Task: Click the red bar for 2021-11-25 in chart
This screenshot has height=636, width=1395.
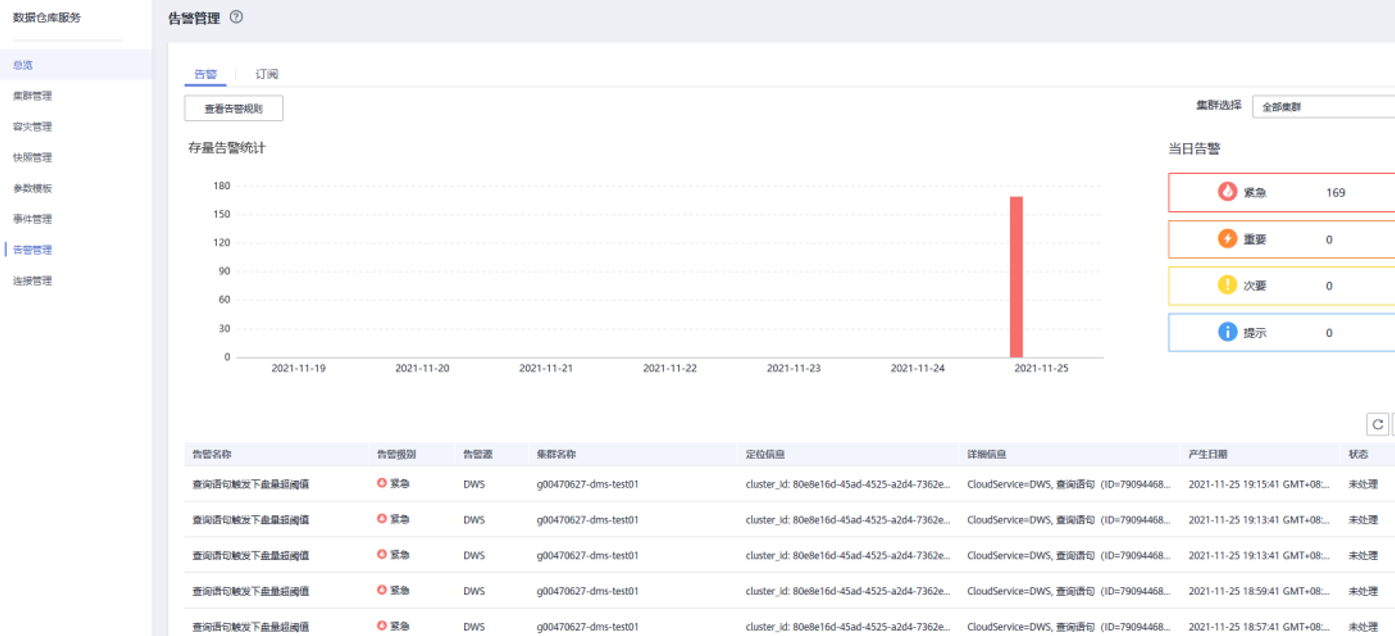Action: click(x=1016, y=277)
